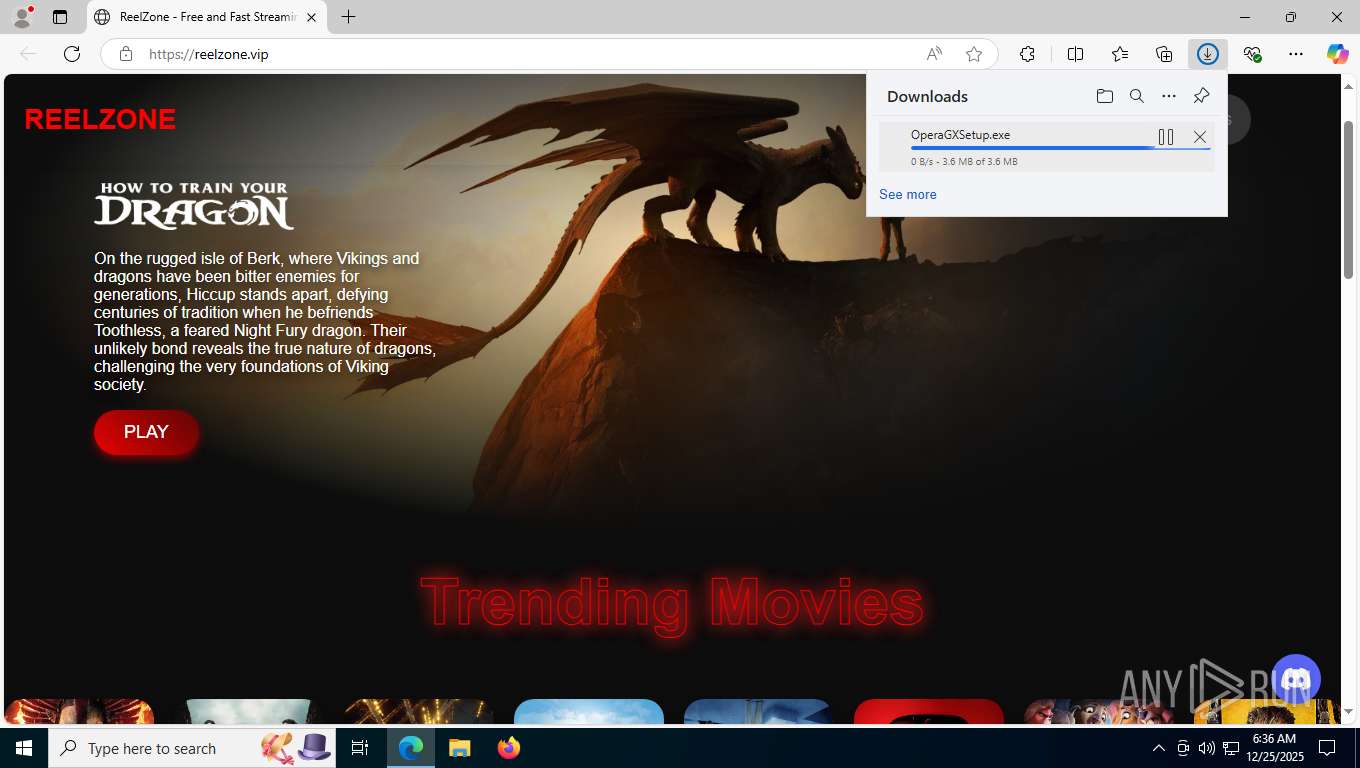
Task: Launch Copilot from the toolbar
Action: tap(1338, 54)
